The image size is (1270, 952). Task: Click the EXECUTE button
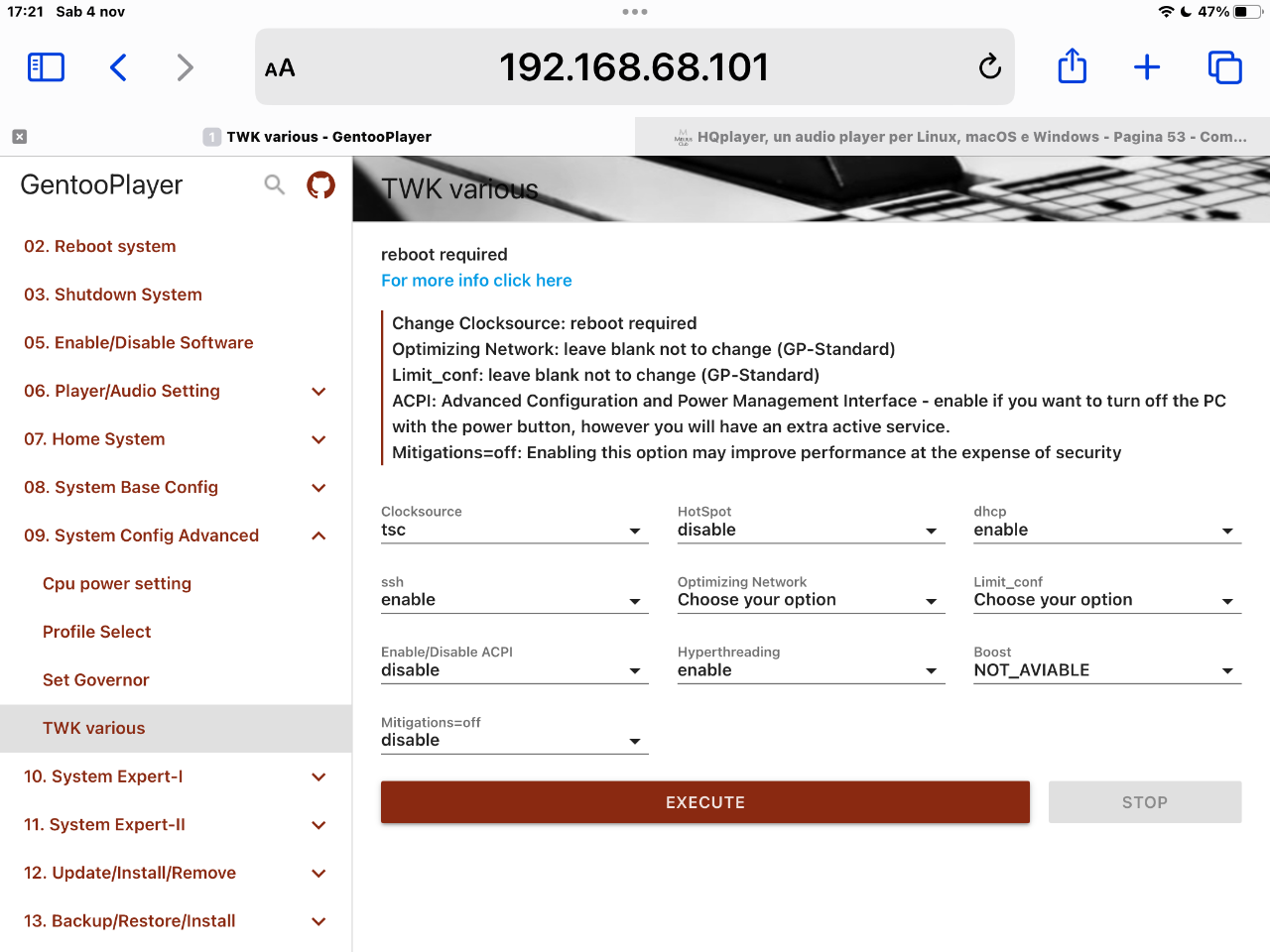tap(705, 802)
